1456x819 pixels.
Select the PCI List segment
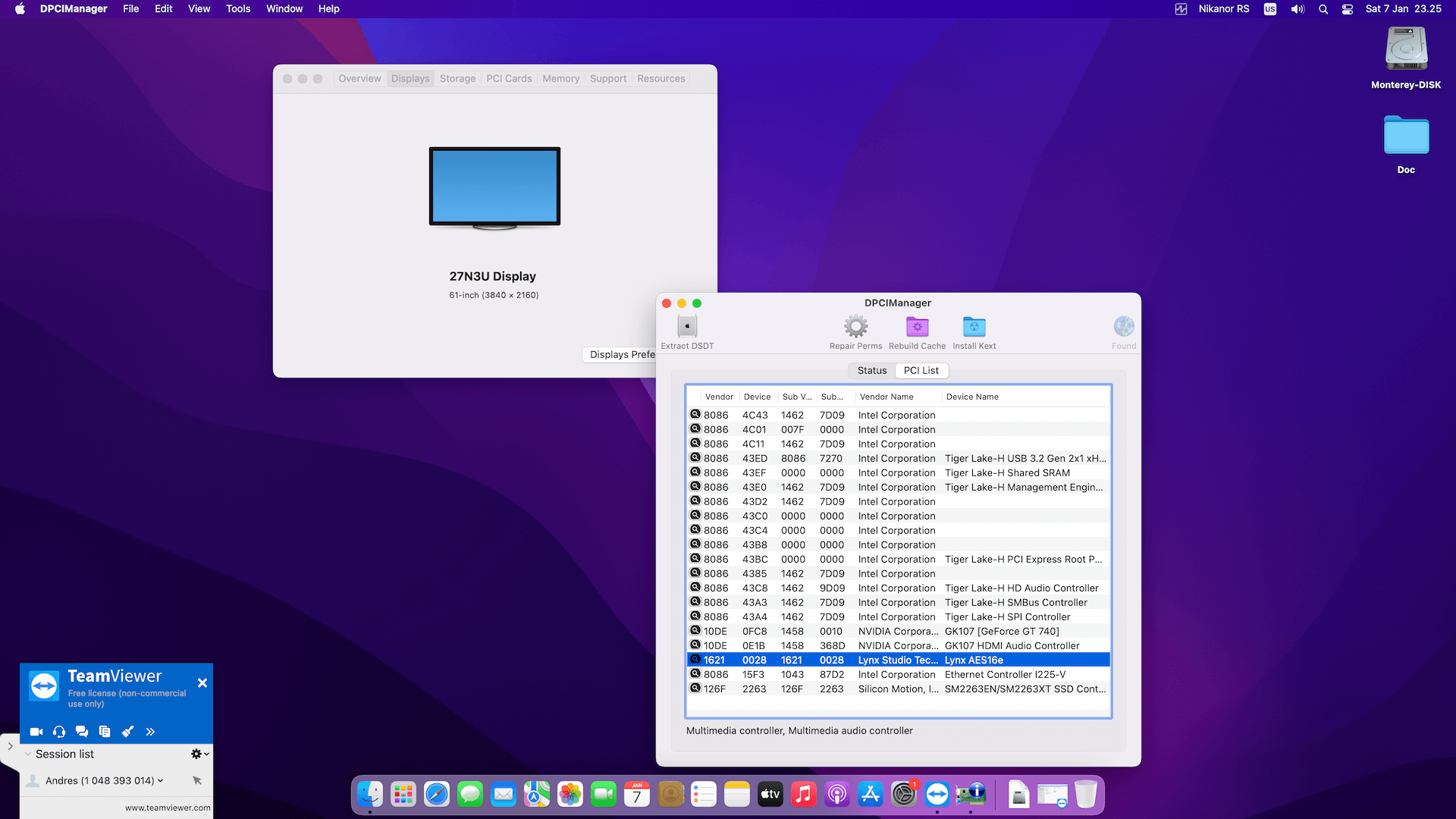921,371
